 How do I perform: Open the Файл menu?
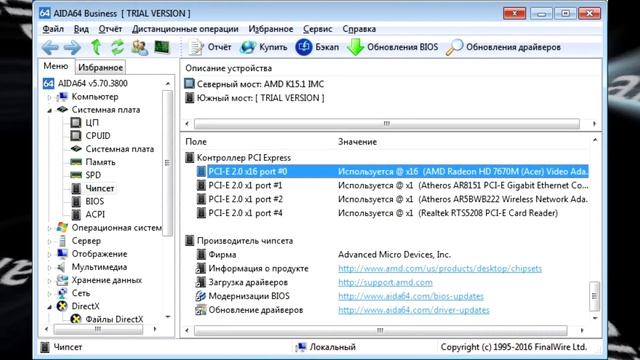[53, 29]
